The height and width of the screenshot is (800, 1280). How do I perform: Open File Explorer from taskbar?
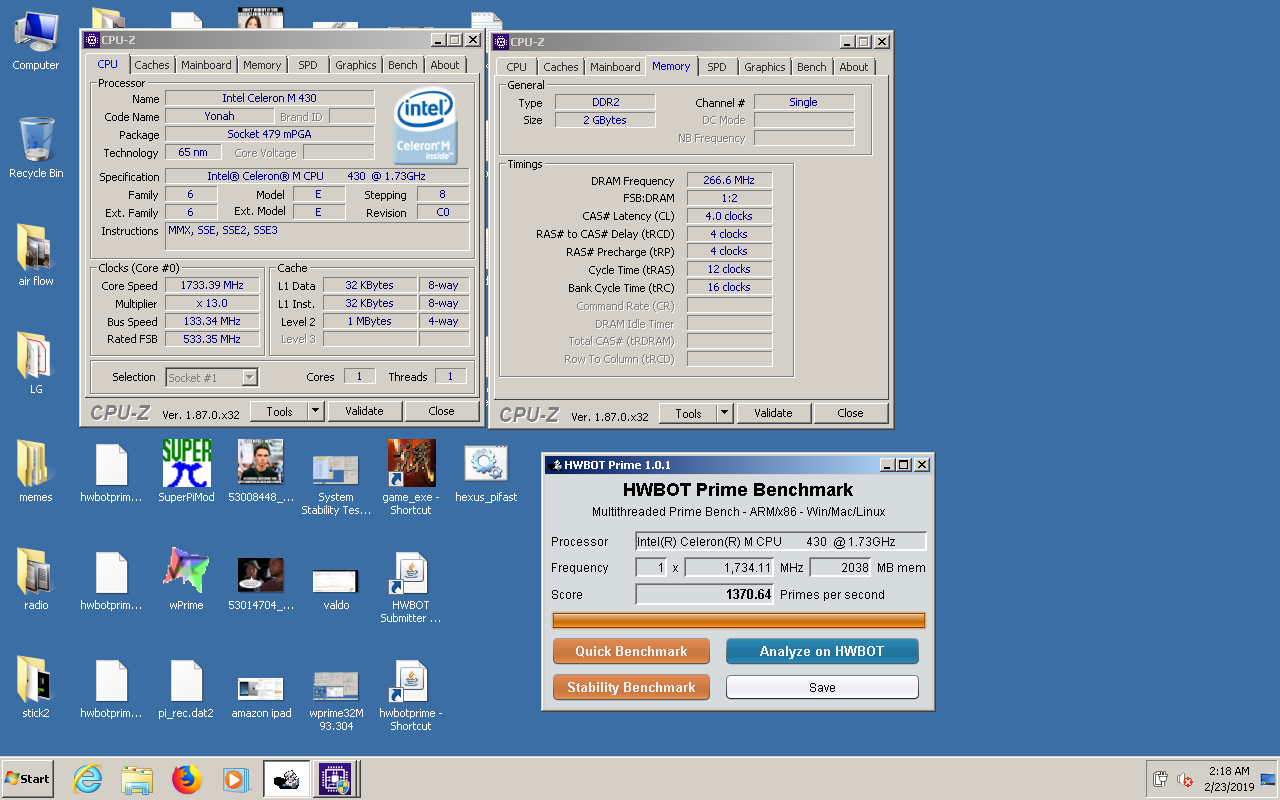[x=137, y=779]
